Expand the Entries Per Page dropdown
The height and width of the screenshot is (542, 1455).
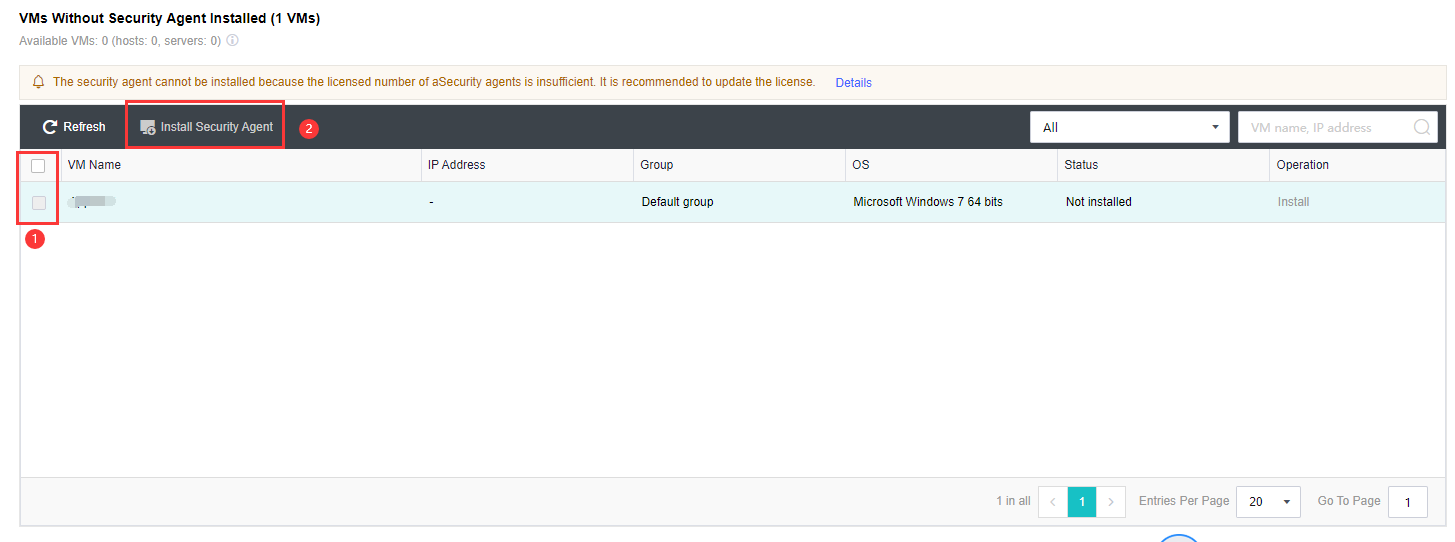[1268, 502]
